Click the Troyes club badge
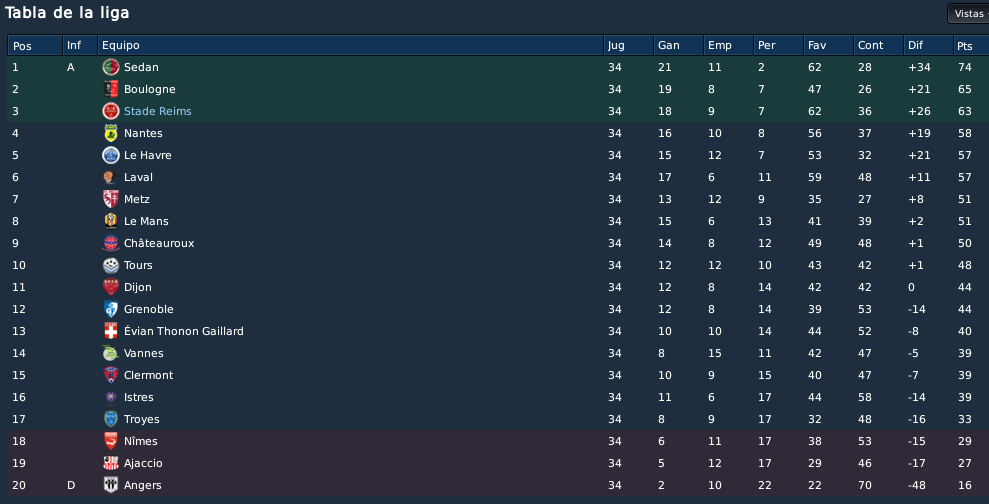The width and height of the screenshot is (989, 504). (111, 419)
